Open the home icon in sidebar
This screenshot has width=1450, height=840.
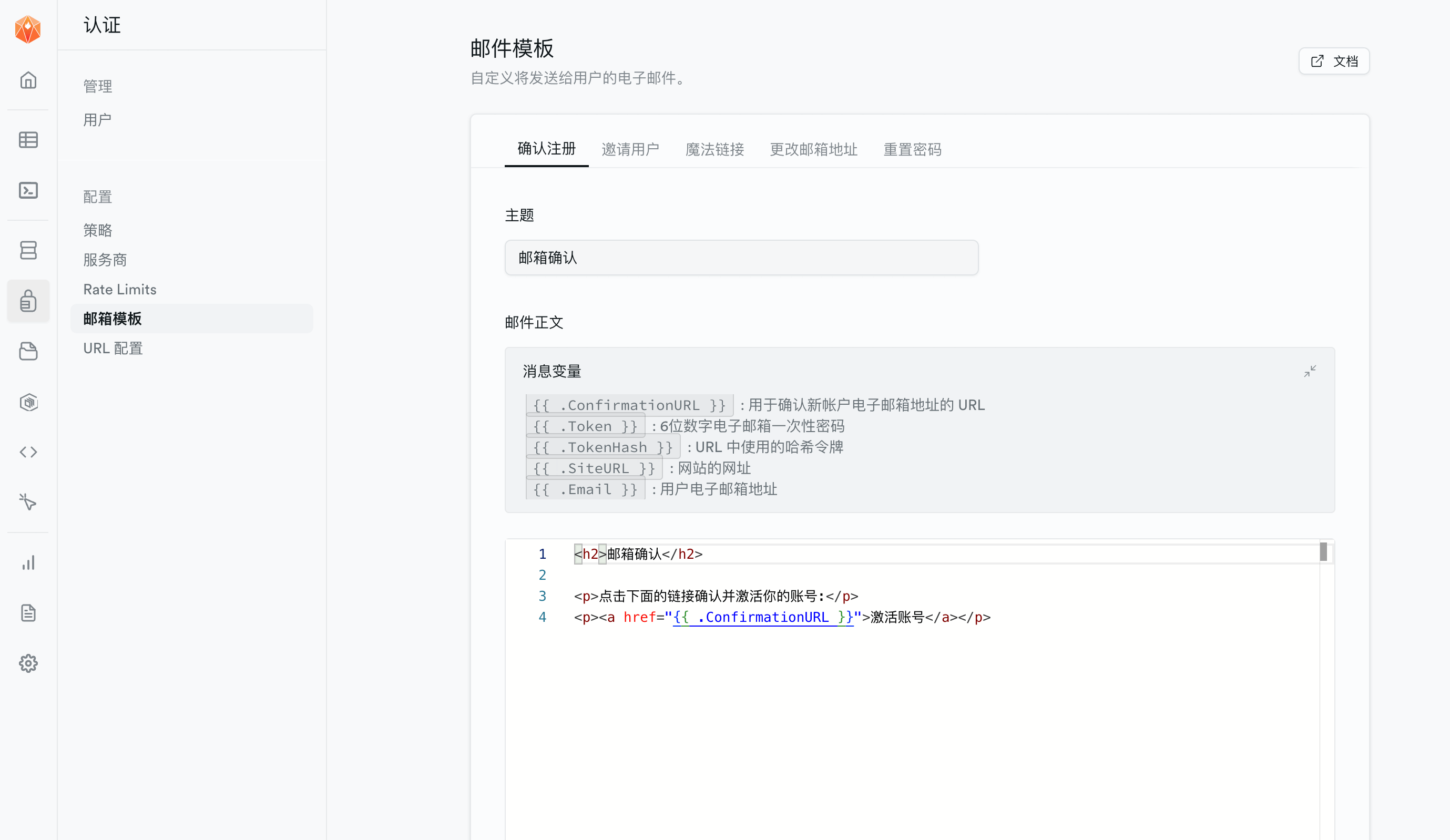point(28,80)
